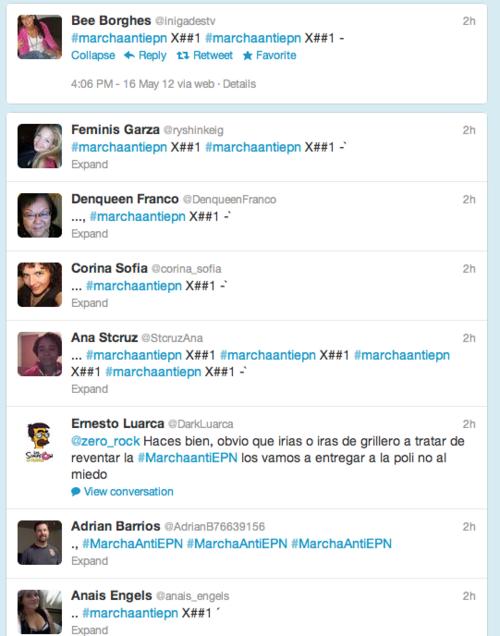The width and height of the screenshot is (500, 636).
Task: Click the 2h timestamp on Corina Sofia's tweet
Action: [x=469, y=269]
